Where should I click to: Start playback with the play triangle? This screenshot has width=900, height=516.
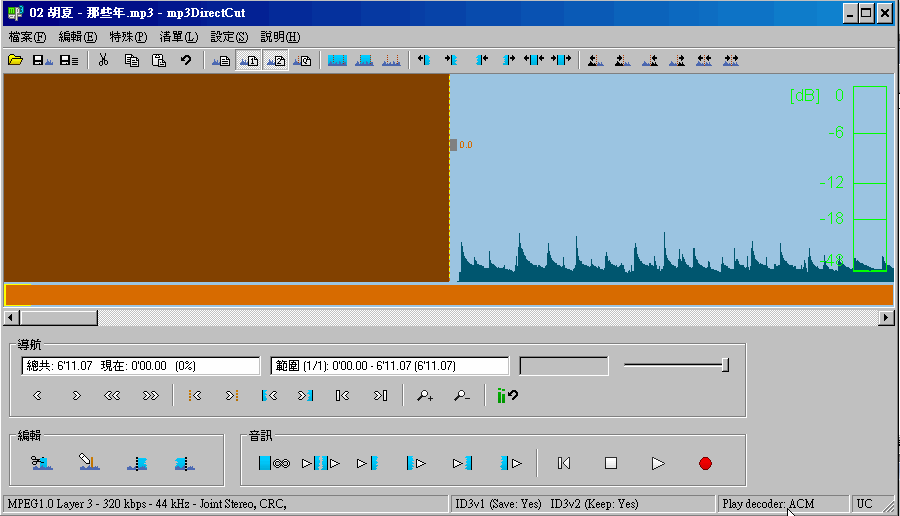pyautogui.click(x=658, y=463)
